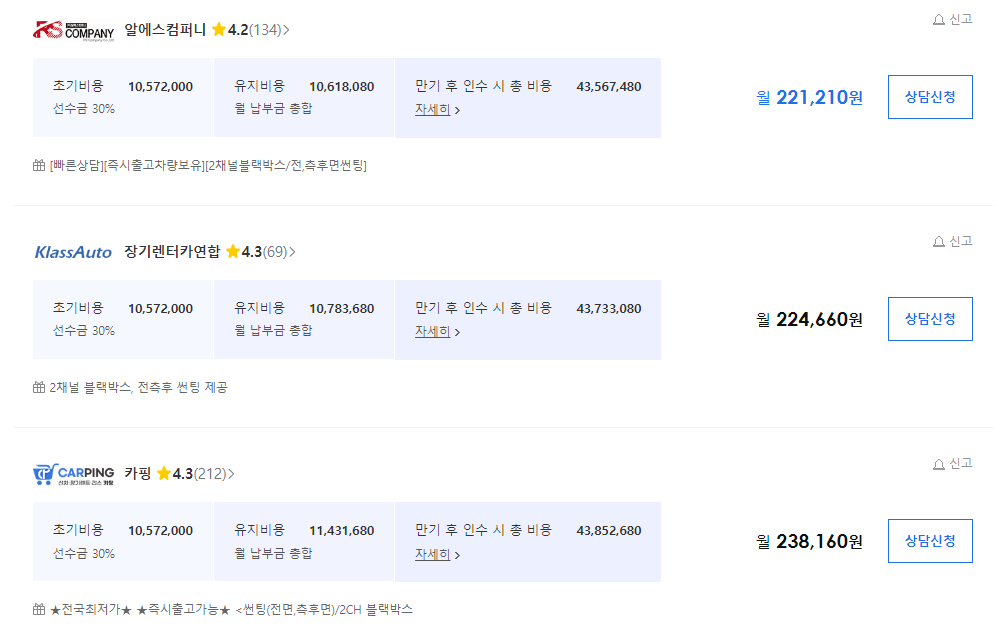Viewport: 1004px width, 639px height.
Task: Click the 월 221,210원 monthly price
Action: click(x=810, y=98)
